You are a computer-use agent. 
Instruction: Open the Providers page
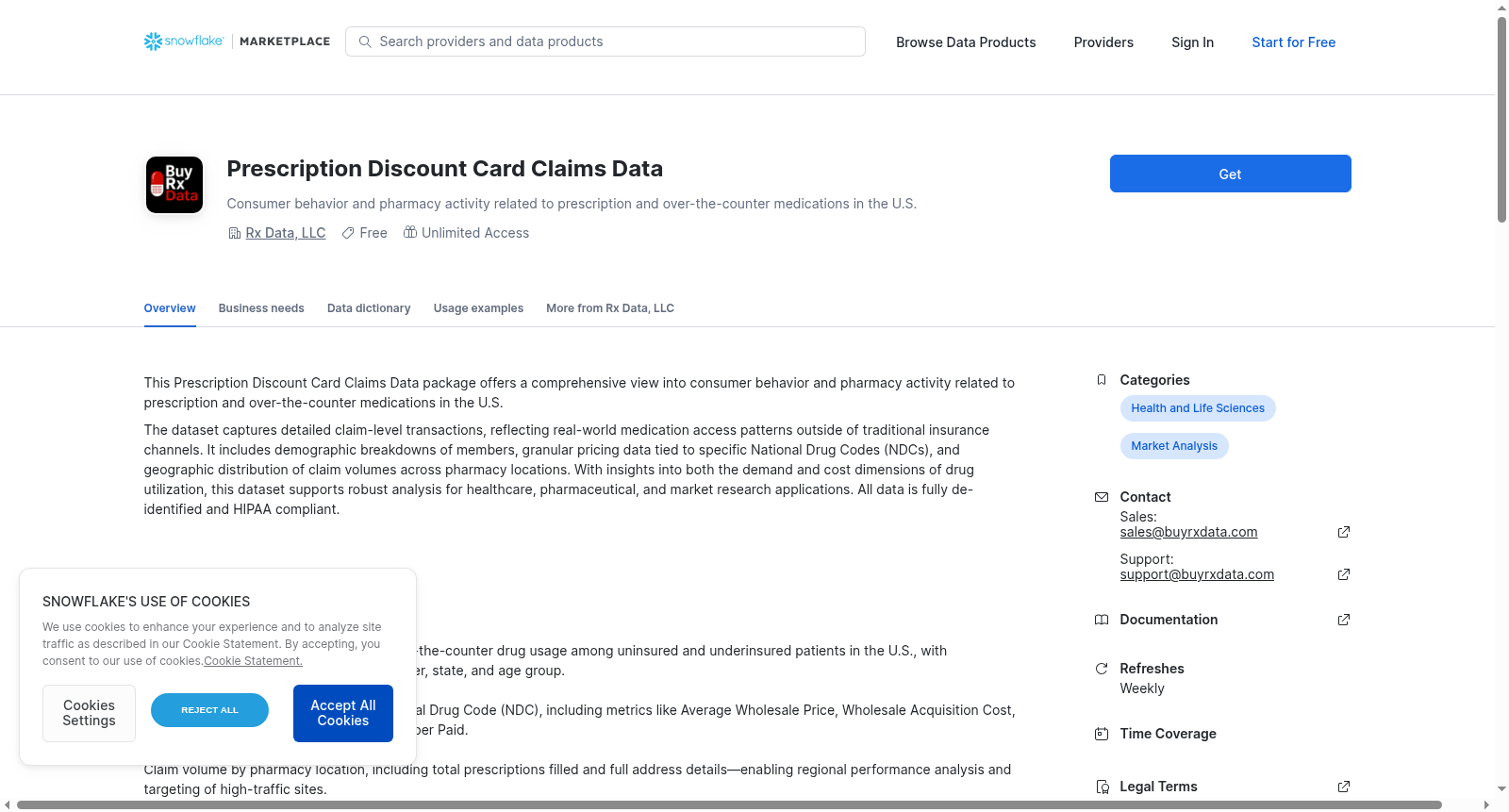[1103, 42]
